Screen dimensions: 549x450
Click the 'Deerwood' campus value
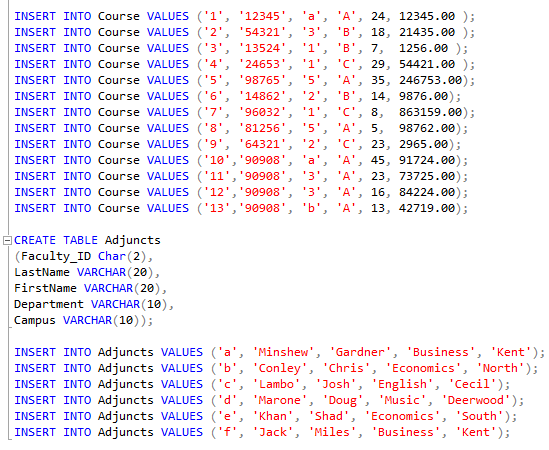[x=476, y=400]
